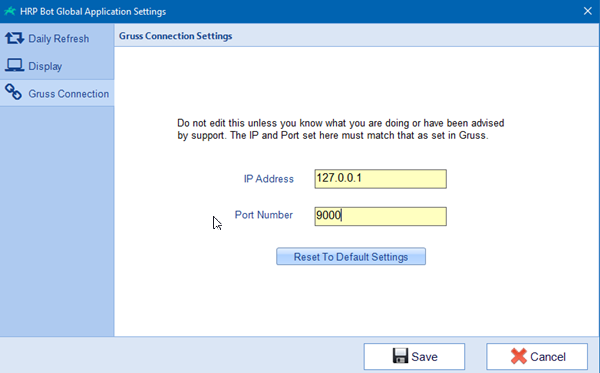Click the Daily Refresh arrows icon
The image size is (600, 373).
(x=15, y=38)
